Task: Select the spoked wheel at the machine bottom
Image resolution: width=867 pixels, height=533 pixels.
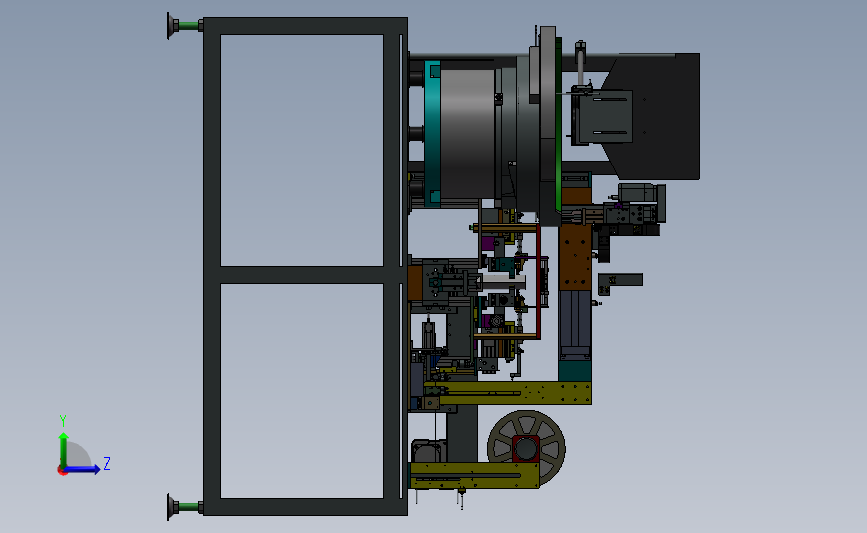Action: pyautogui.click(x=526, y=448)
